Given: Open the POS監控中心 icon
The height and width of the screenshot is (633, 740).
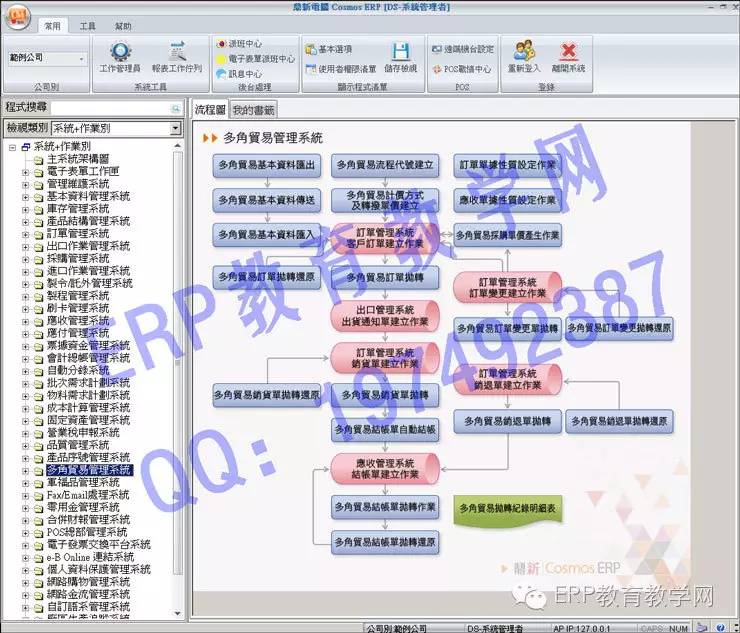Looking at the screenshot, I should click(461, 69).
